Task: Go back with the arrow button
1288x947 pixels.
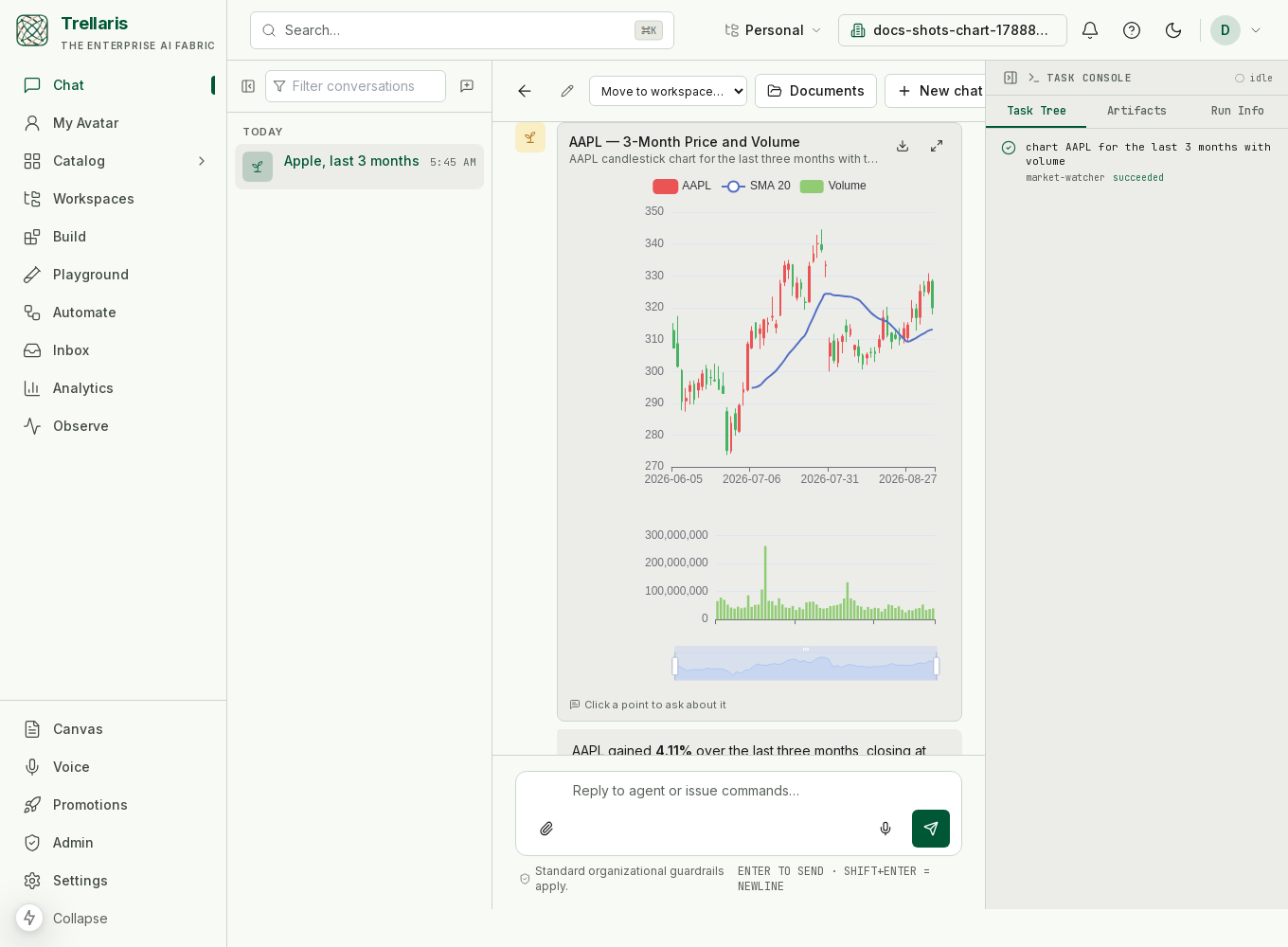Action: 525,91
